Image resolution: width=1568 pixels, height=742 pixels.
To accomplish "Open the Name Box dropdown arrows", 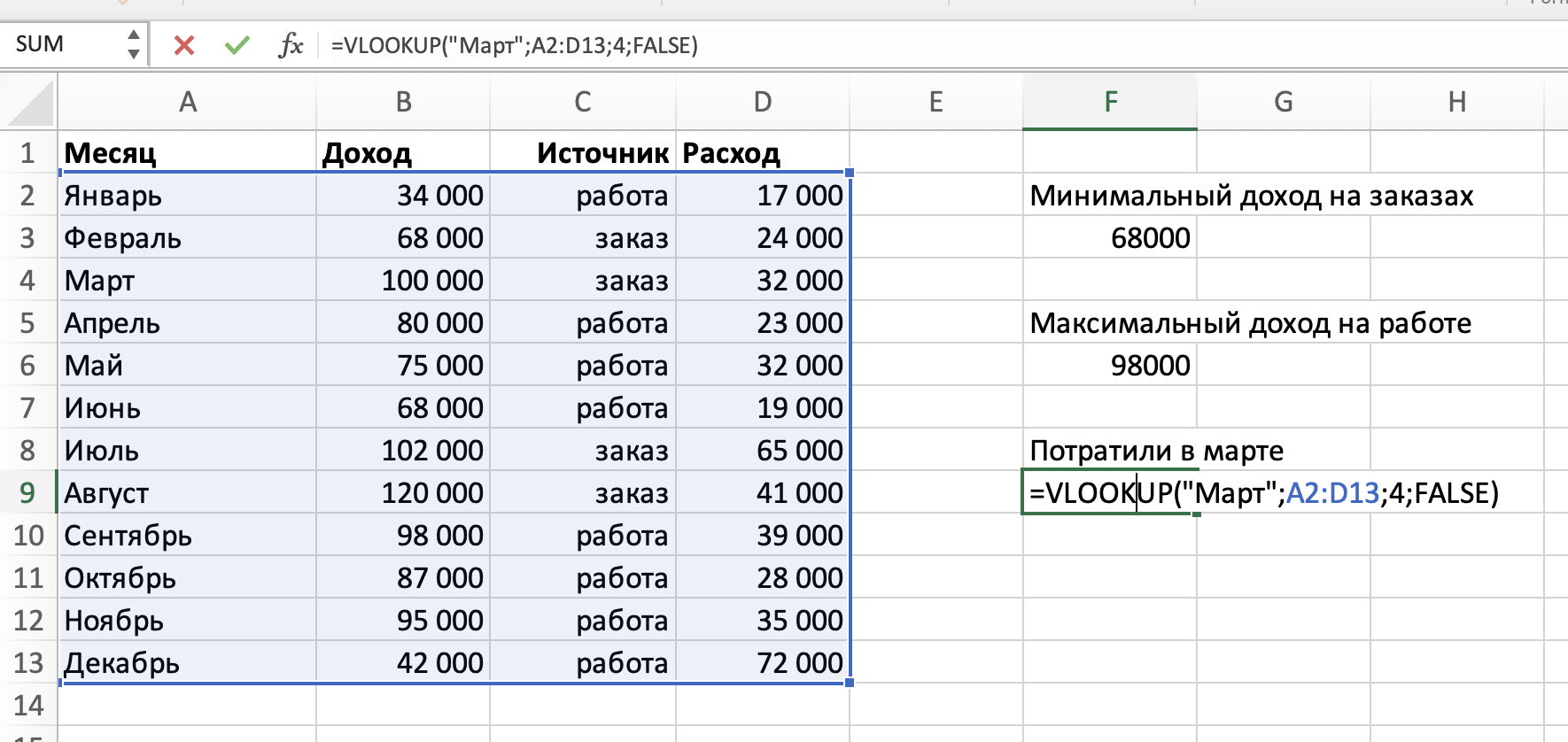I will pyautogui.click(x=133, y=44).
